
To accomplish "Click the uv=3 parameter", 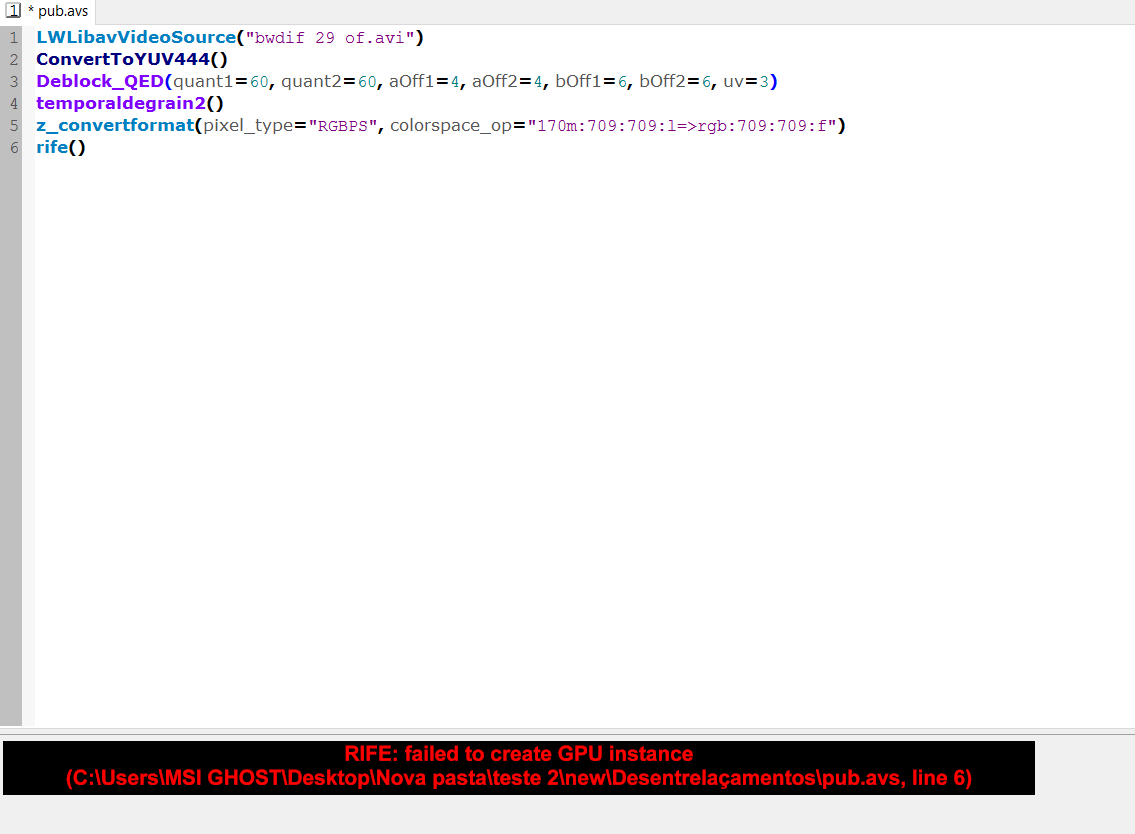I will (x=746, y=82).
